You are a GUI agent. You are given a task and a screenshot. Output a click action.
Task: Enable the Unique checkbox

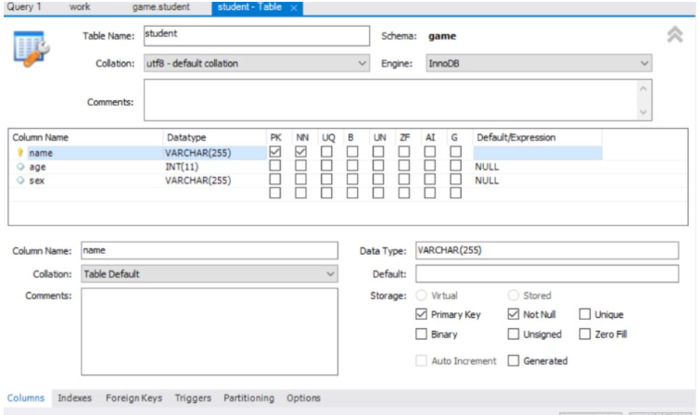(585, 314)
